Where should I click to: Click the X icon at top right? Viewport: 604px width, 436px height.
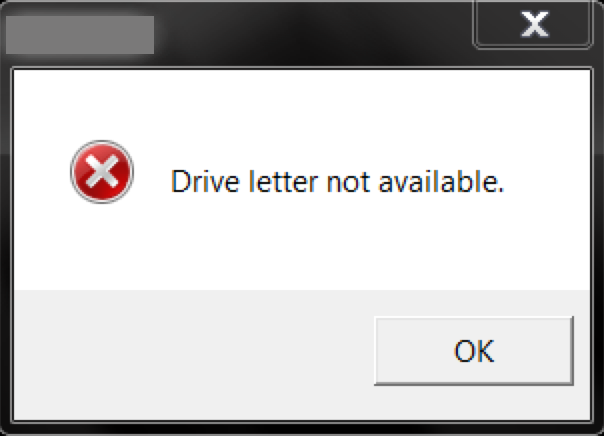click(x=534, y=24)
